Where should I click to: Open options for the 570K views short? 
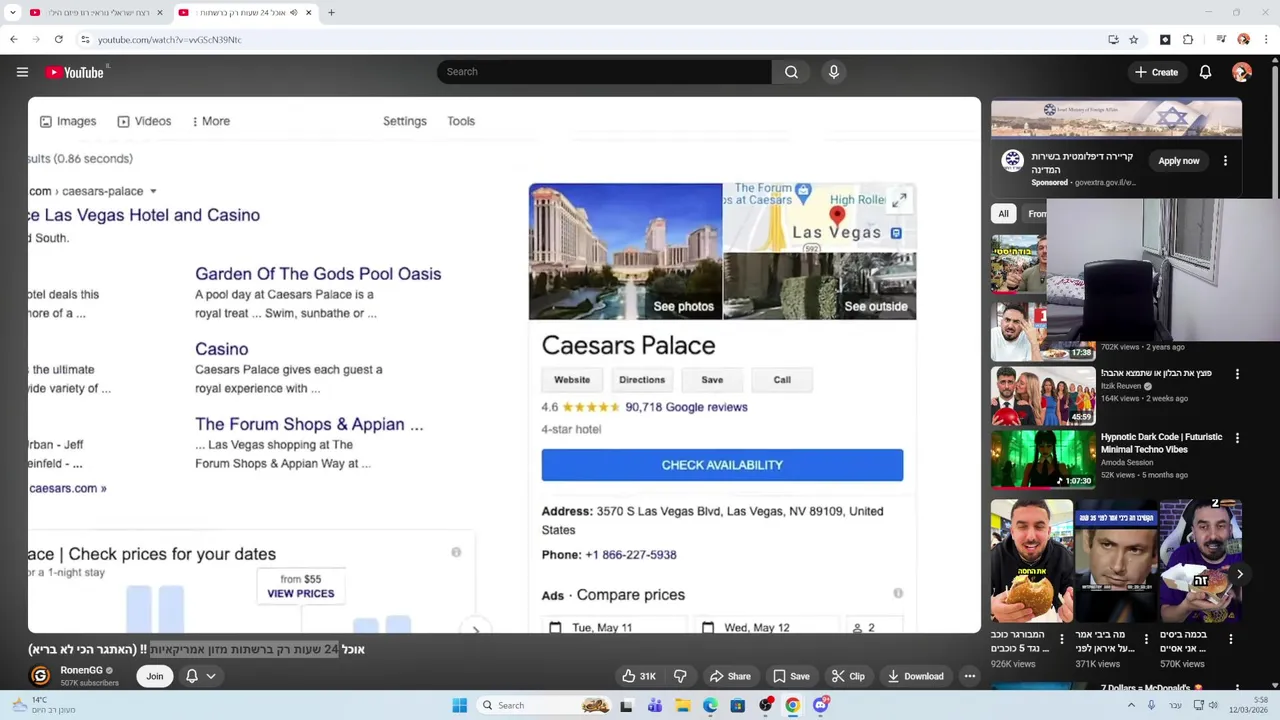coord(1231,639)
